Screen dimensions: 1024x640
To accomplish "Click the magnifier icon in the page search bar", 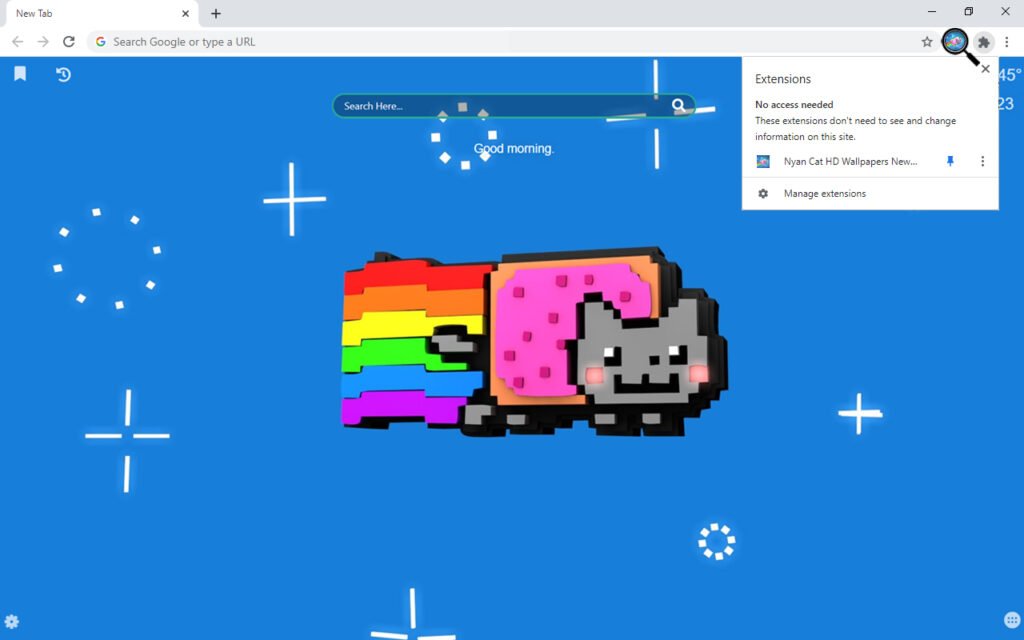I will pos(679,106).
